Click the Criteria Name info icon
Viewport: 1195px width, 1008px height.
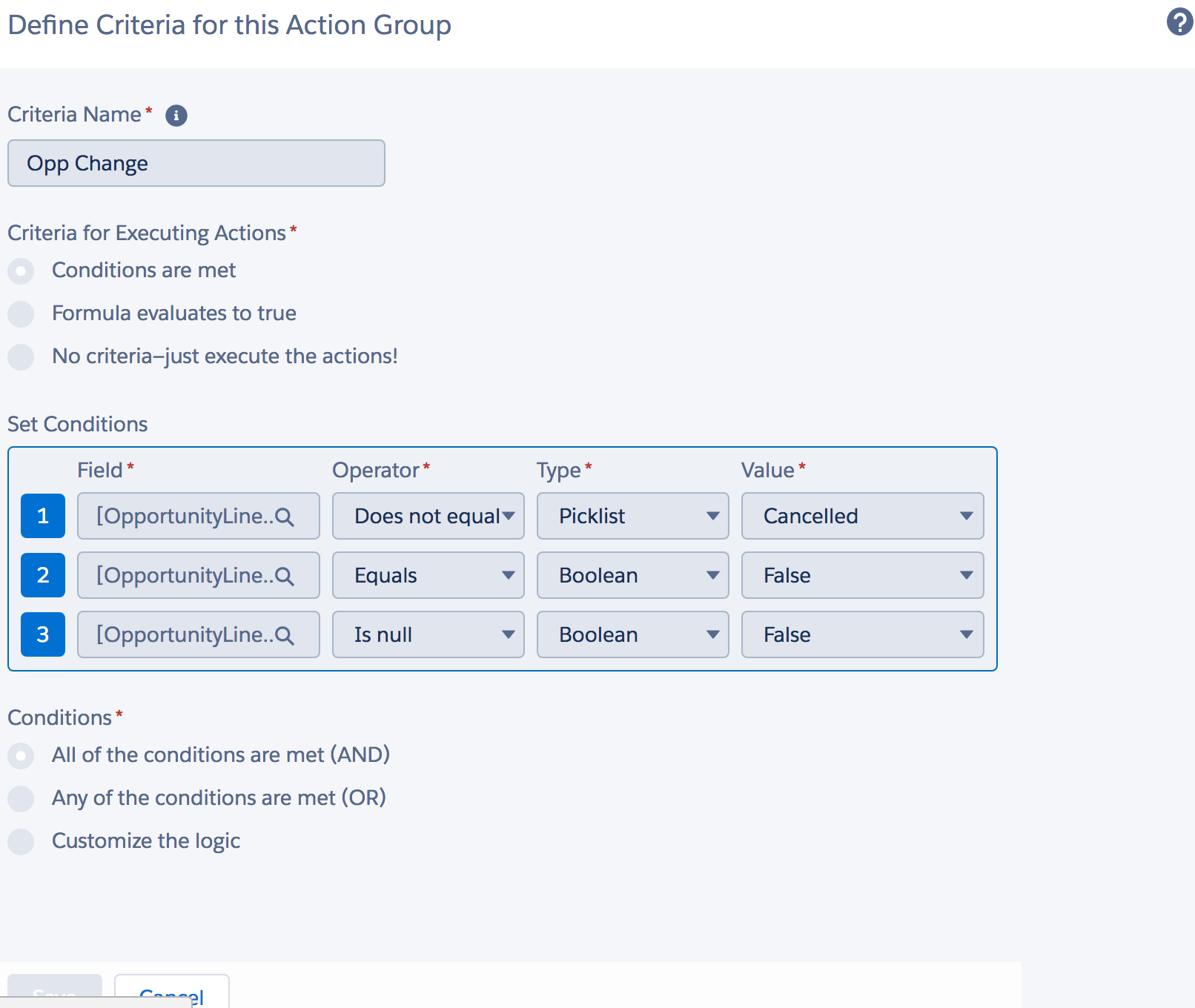(x=176, y=116)
